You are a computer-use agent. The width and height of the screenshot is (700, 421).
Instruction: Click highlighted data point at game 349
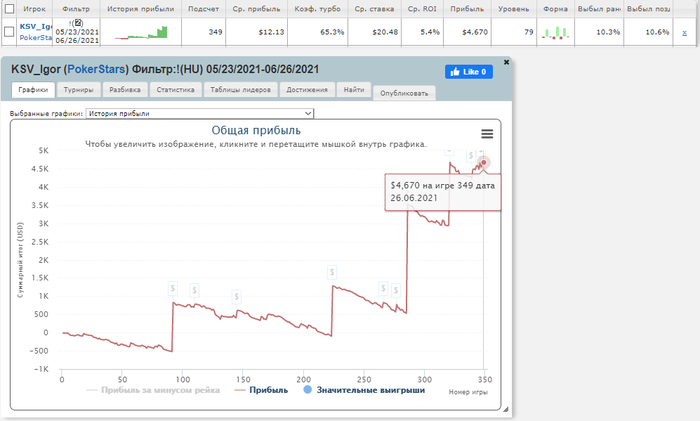coord(483,163)
